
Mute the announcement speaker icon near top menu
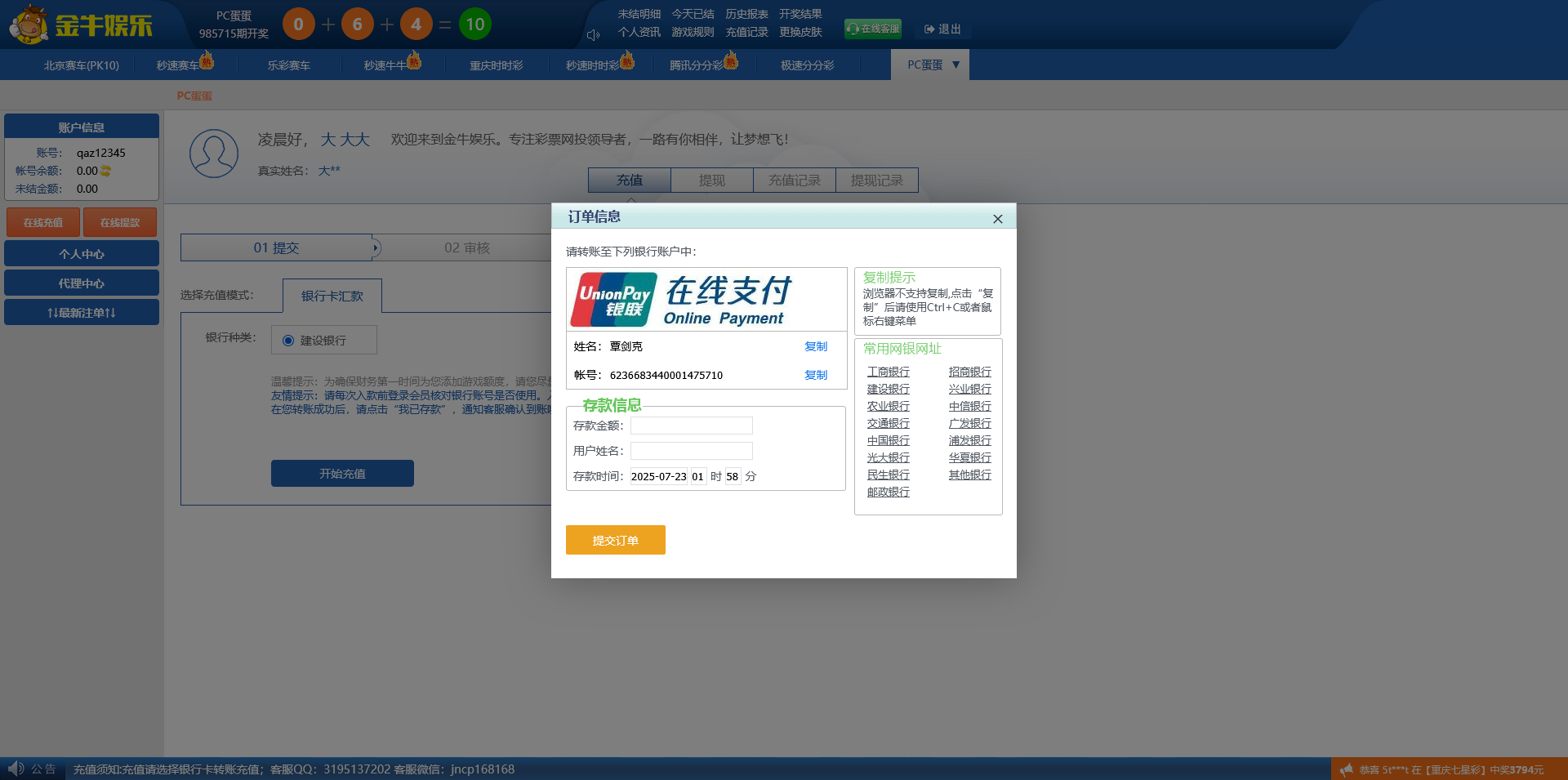coord(593,34)
